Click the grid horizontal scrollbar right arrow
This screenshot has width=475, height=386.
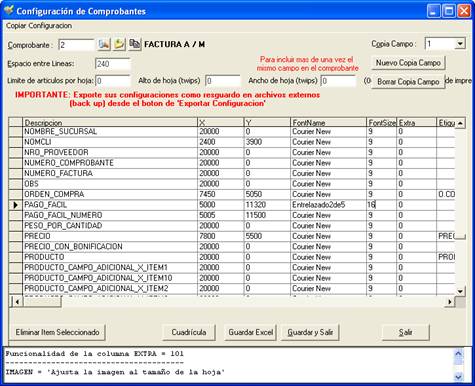[x=450, y=302]
